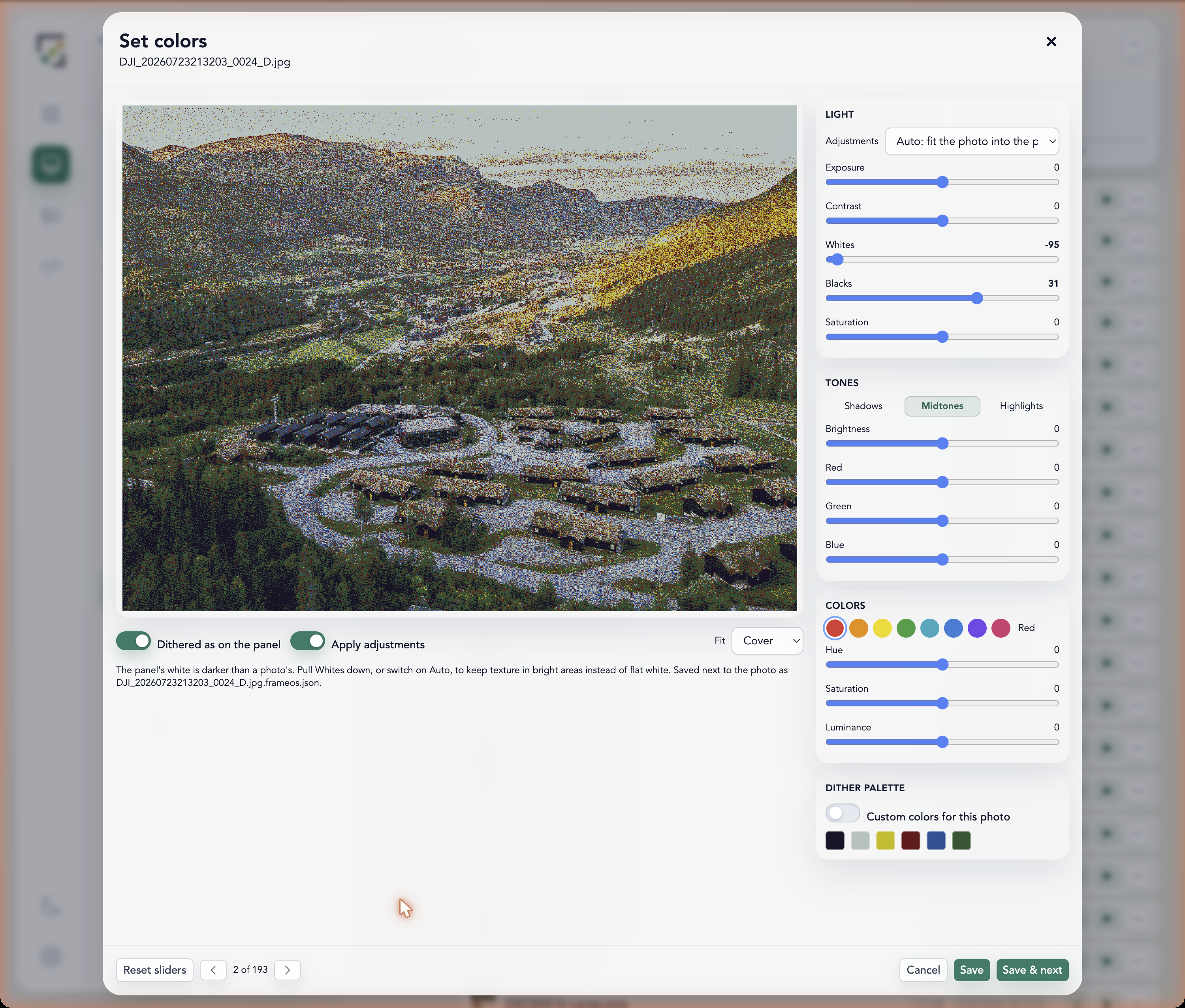Toggle Apply adjustments switch
1185x1008 pixels.
(x=308, y=641)
